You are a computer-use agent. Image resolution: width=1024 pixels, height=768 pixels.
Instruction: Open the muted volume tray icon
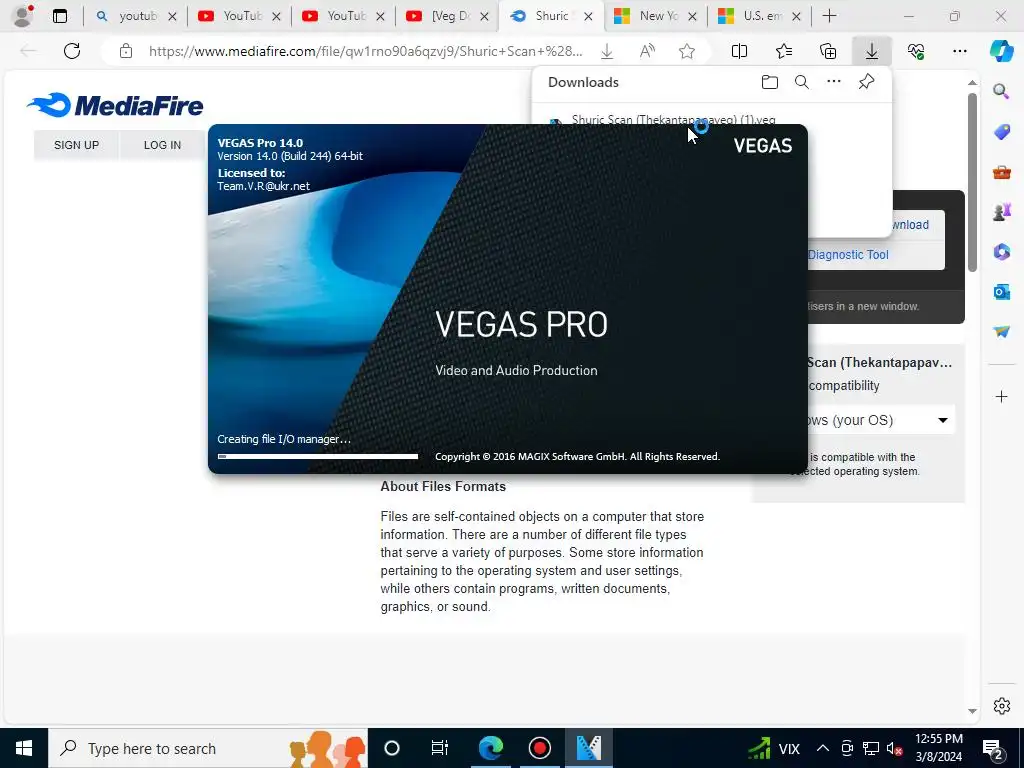895,748
